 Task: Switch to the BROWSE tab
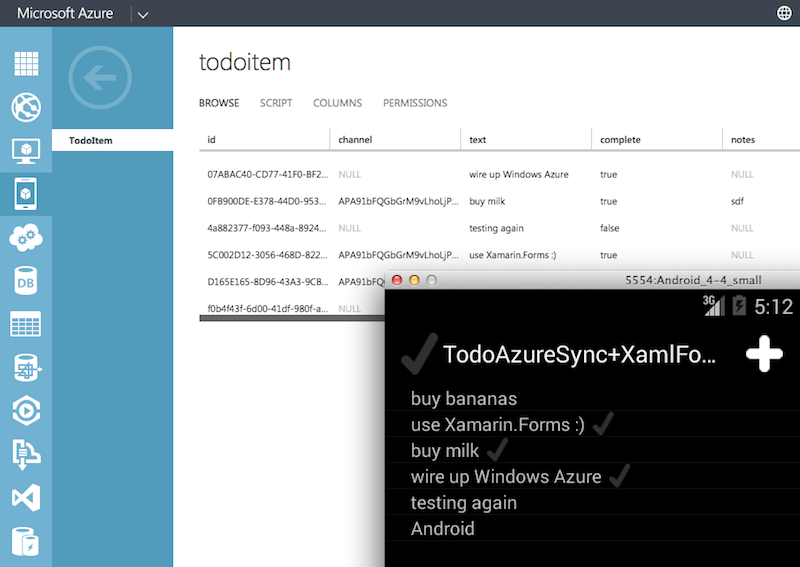click(219, 103)
